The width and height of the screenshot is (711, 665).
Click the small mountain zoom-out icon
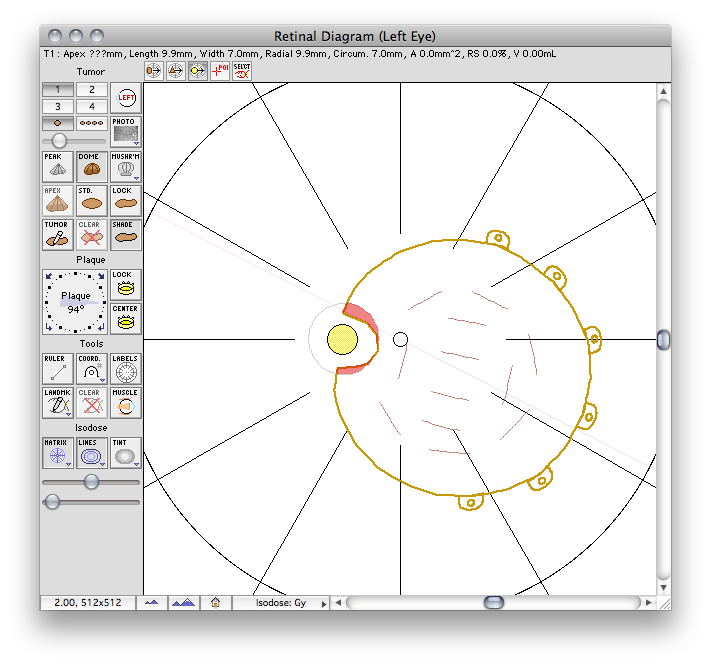151,603
